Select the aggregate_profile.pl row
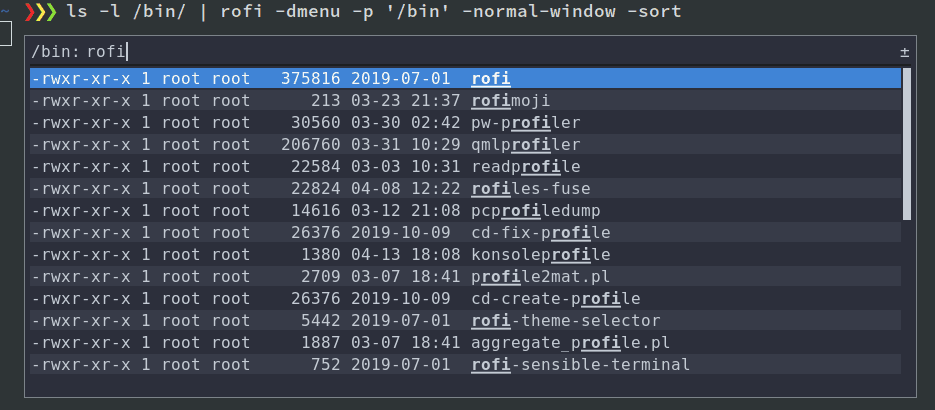 [x=465, y=342]
